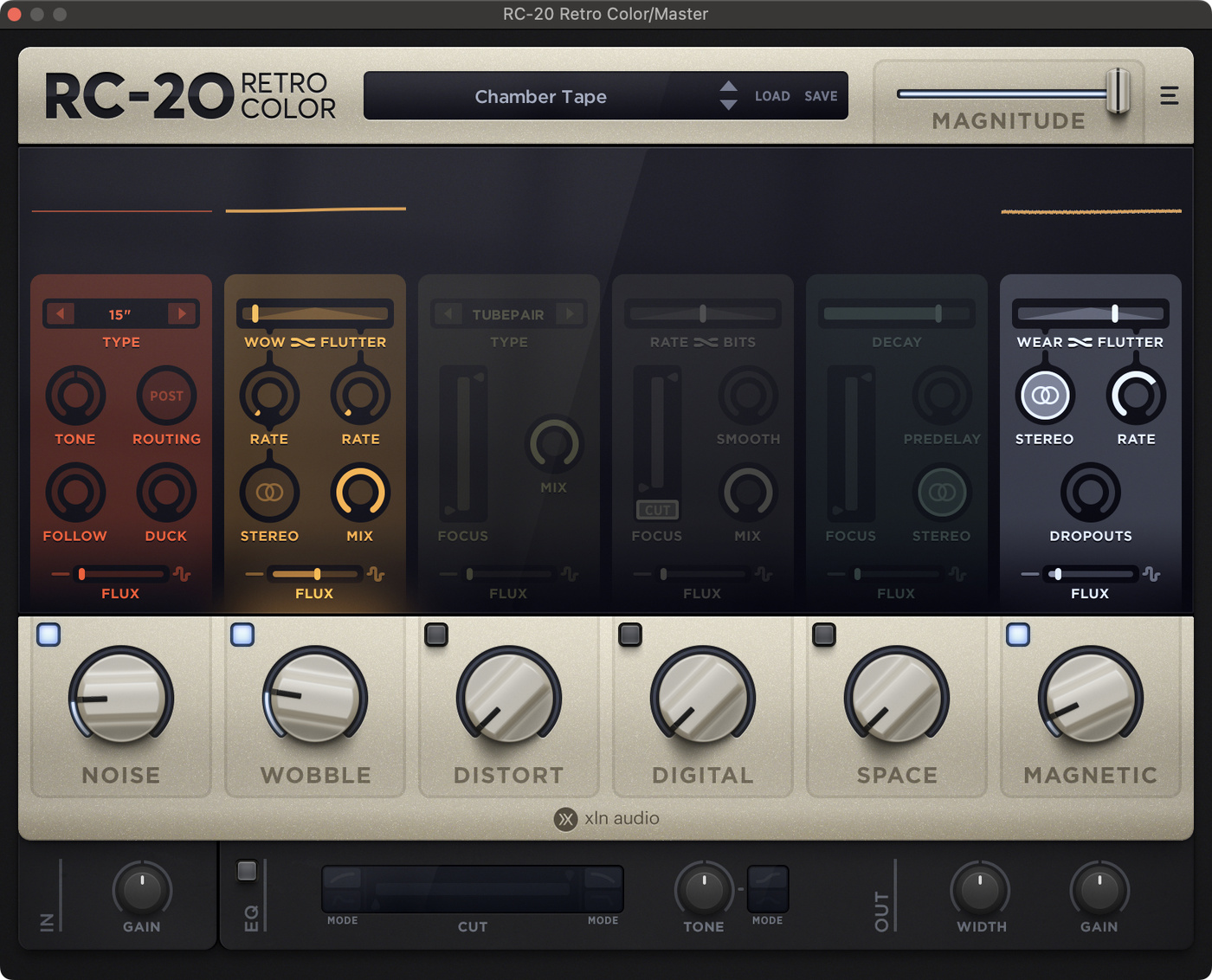This screenshot has width=1212, height=980.
Task: Click the EQ Tone knob
Action: 705,890
